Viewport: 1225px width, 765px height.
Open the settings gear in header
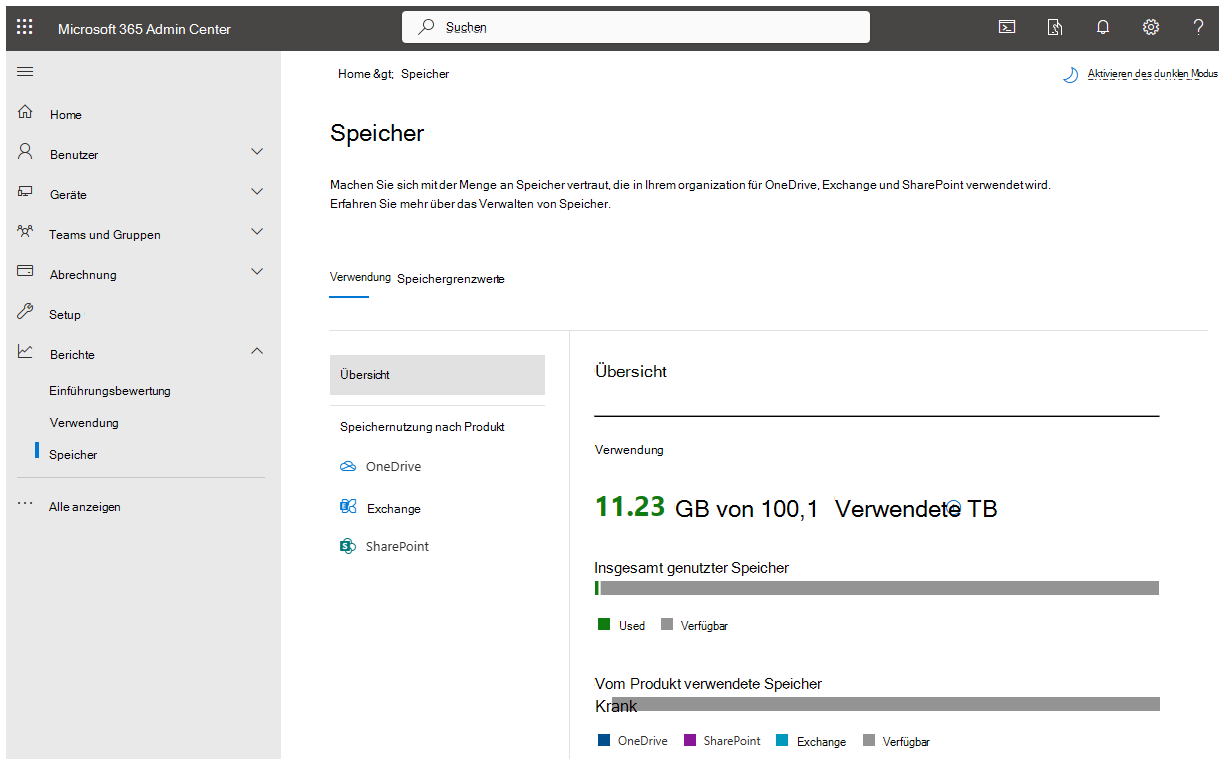[x=1151, y=28]
